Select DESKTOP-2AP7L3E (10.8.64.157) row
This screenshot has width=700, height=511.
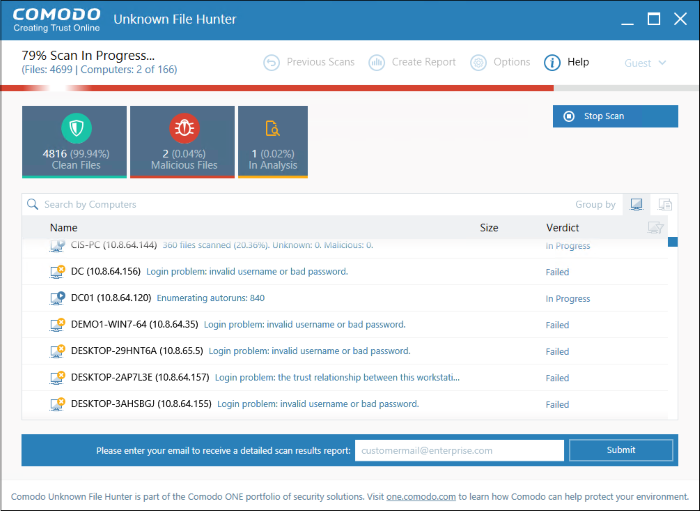tap(345, 378)
